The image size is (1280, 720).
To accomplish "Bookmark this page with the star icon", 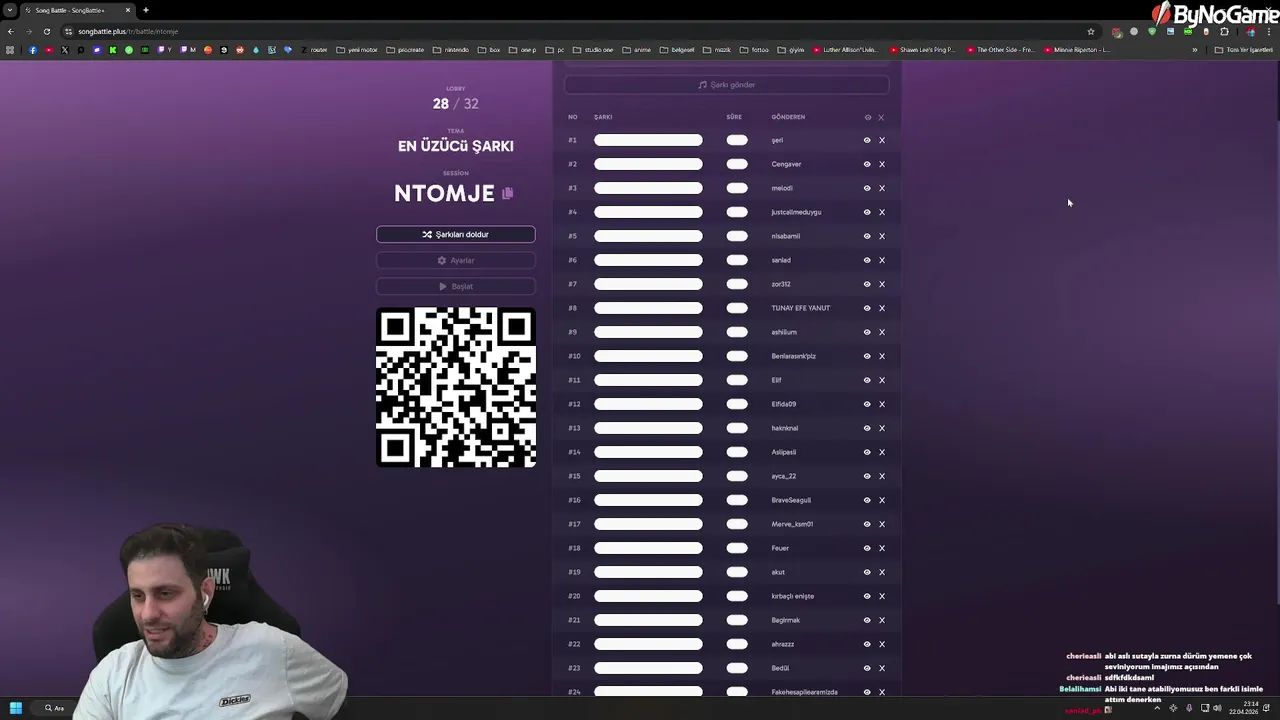I will tap(1091, 31).
